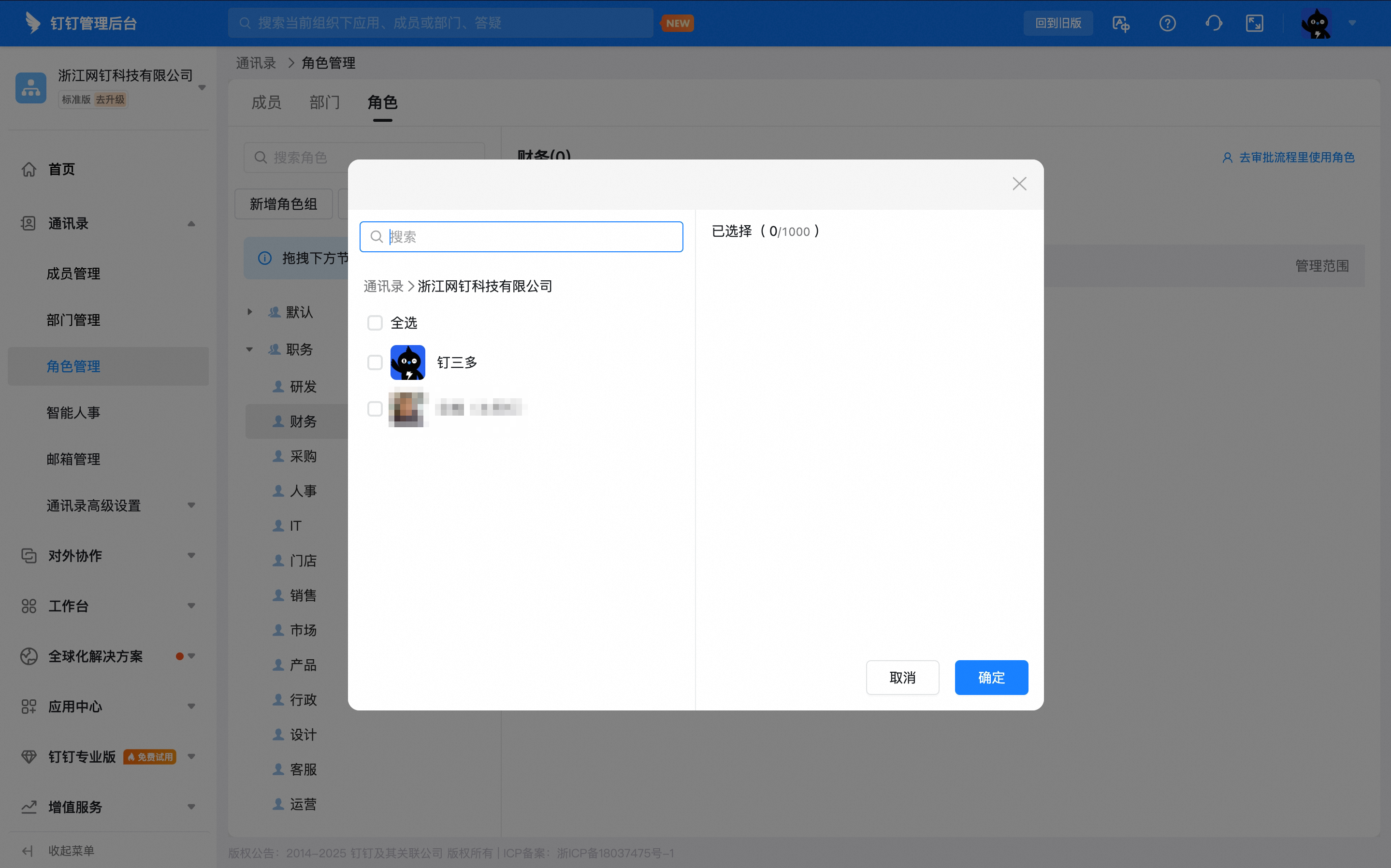Open 部门管理 in sidebar

coord(73,320)
